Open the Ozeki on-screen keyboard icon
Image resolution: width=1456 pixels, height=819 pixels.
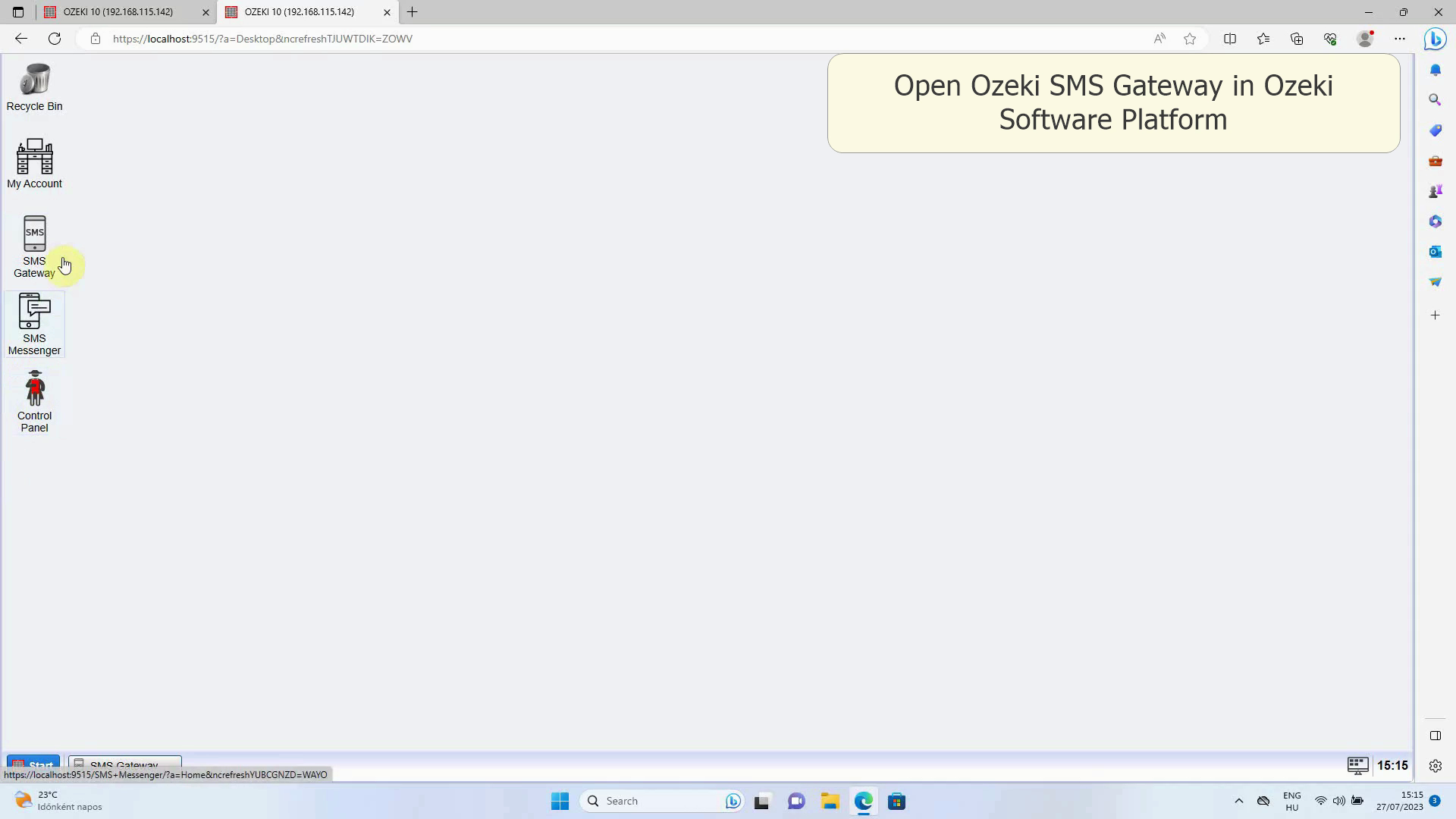coord(1357,765)
